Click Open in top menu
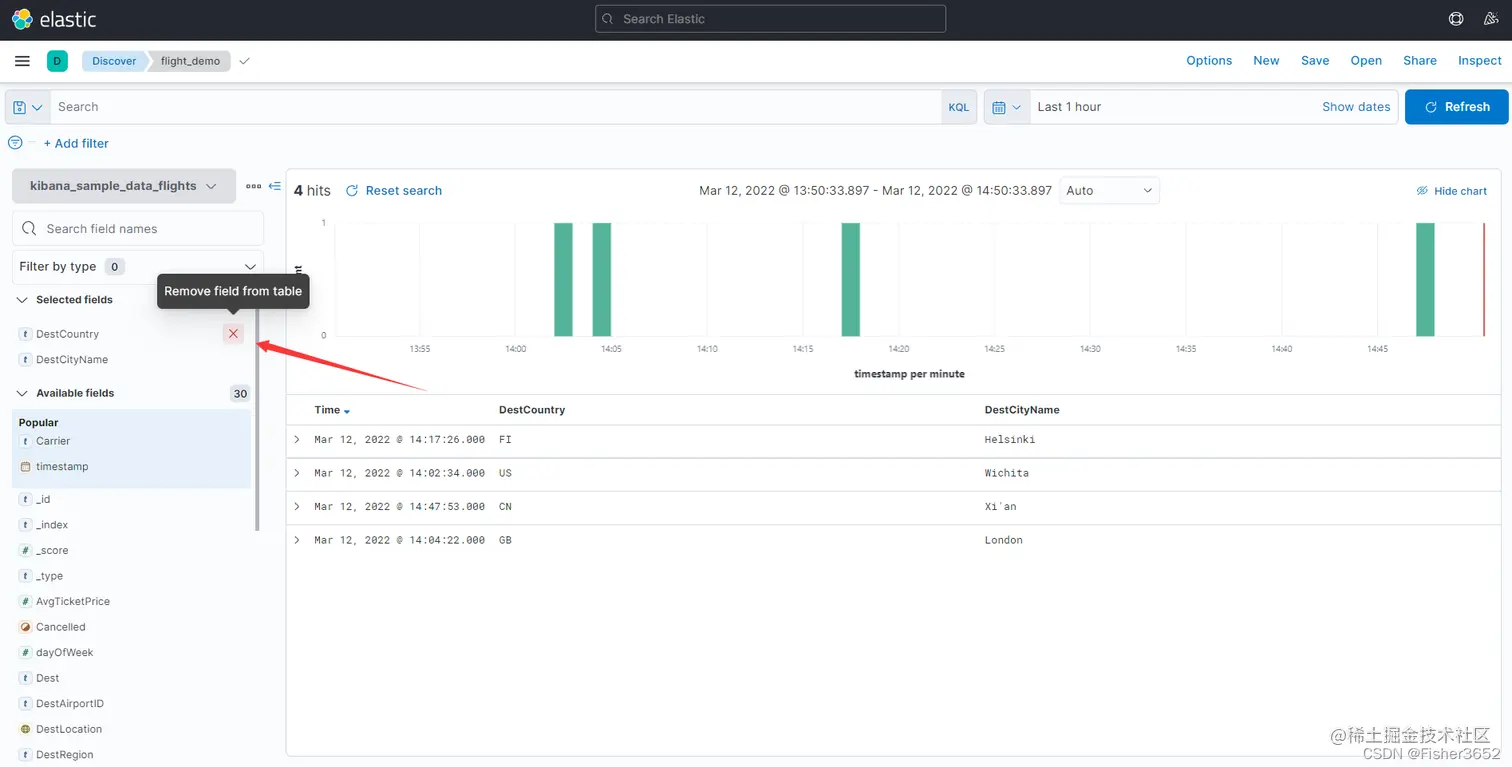 click(x=1366, y=61)
